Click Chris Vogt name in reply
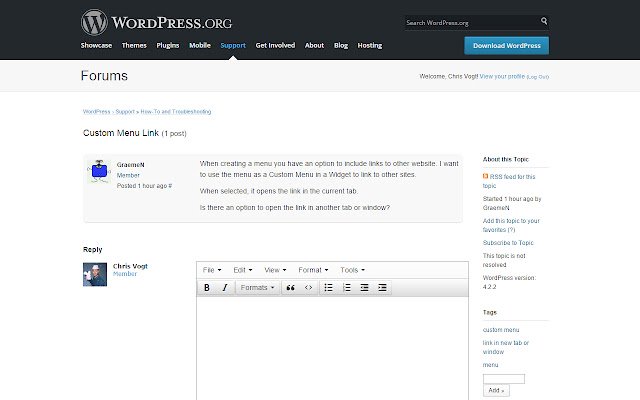The width and height of the screenshot is (640, 400). (130, 266)
